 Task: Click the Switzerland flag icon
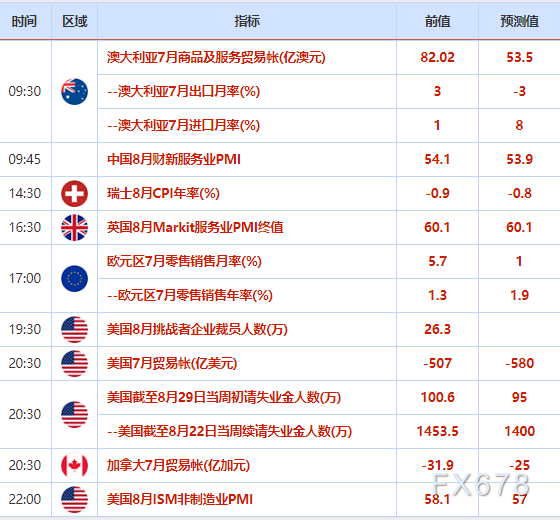pyautogui.click(x=74, y=194)
